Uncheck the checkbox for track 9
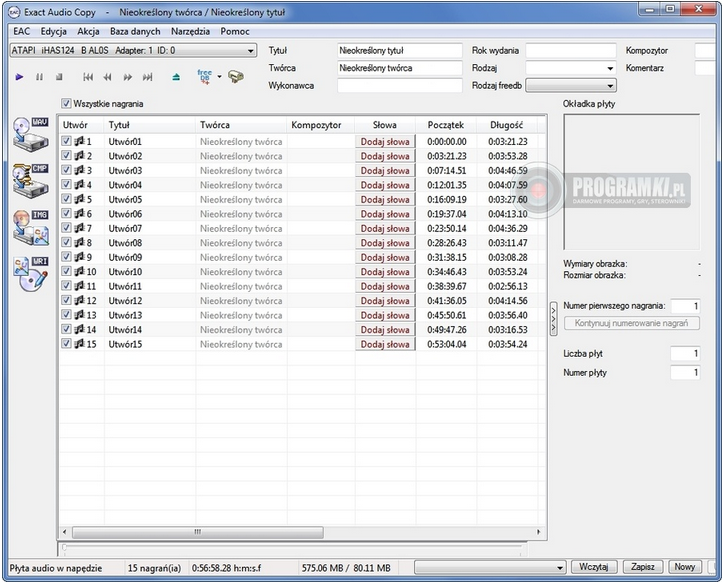The width and height of the screenshot is (725, 586). 66,257
